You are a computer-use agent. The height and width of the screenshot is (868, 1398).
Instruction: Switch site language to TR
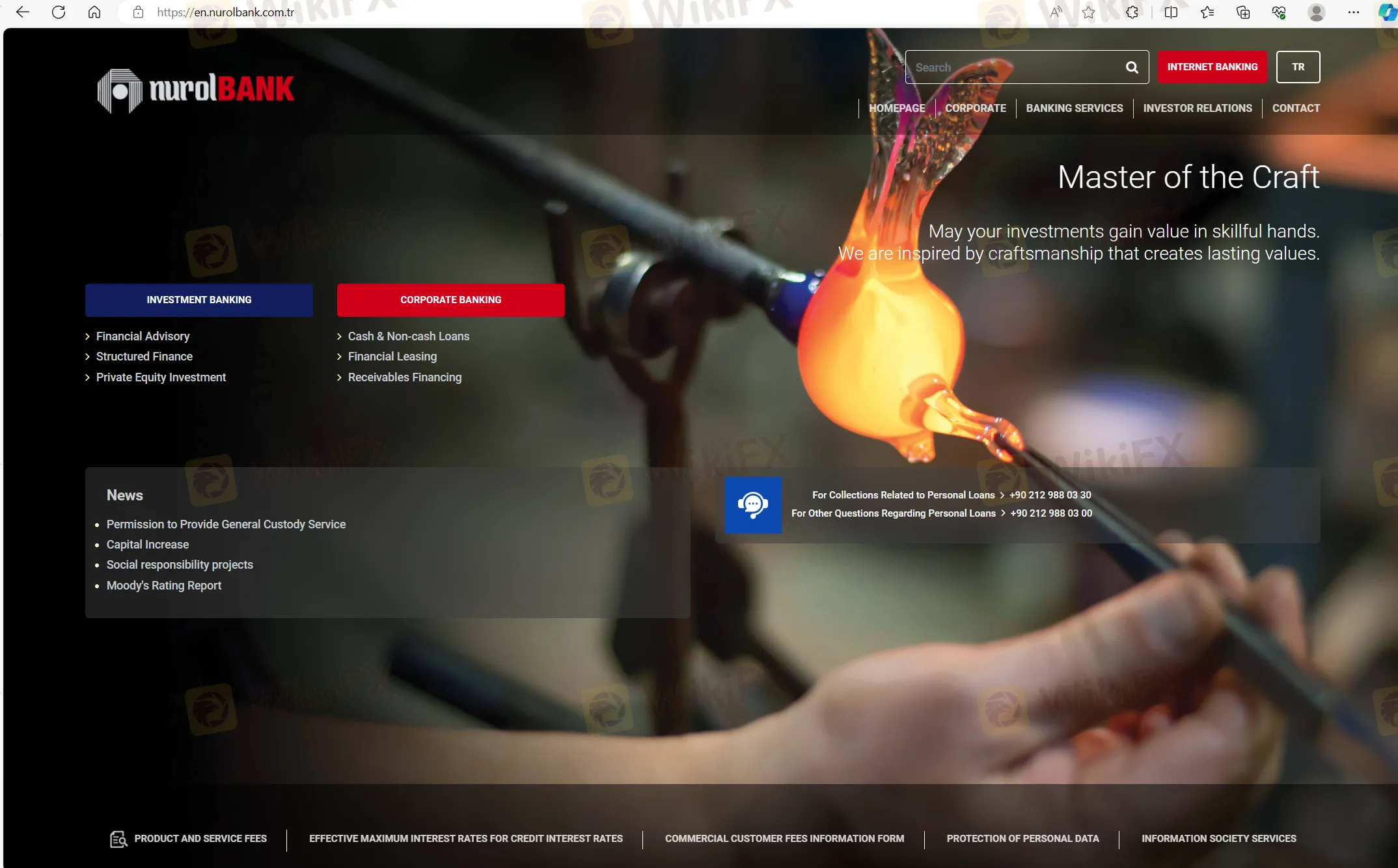(x=1298, y=67)
